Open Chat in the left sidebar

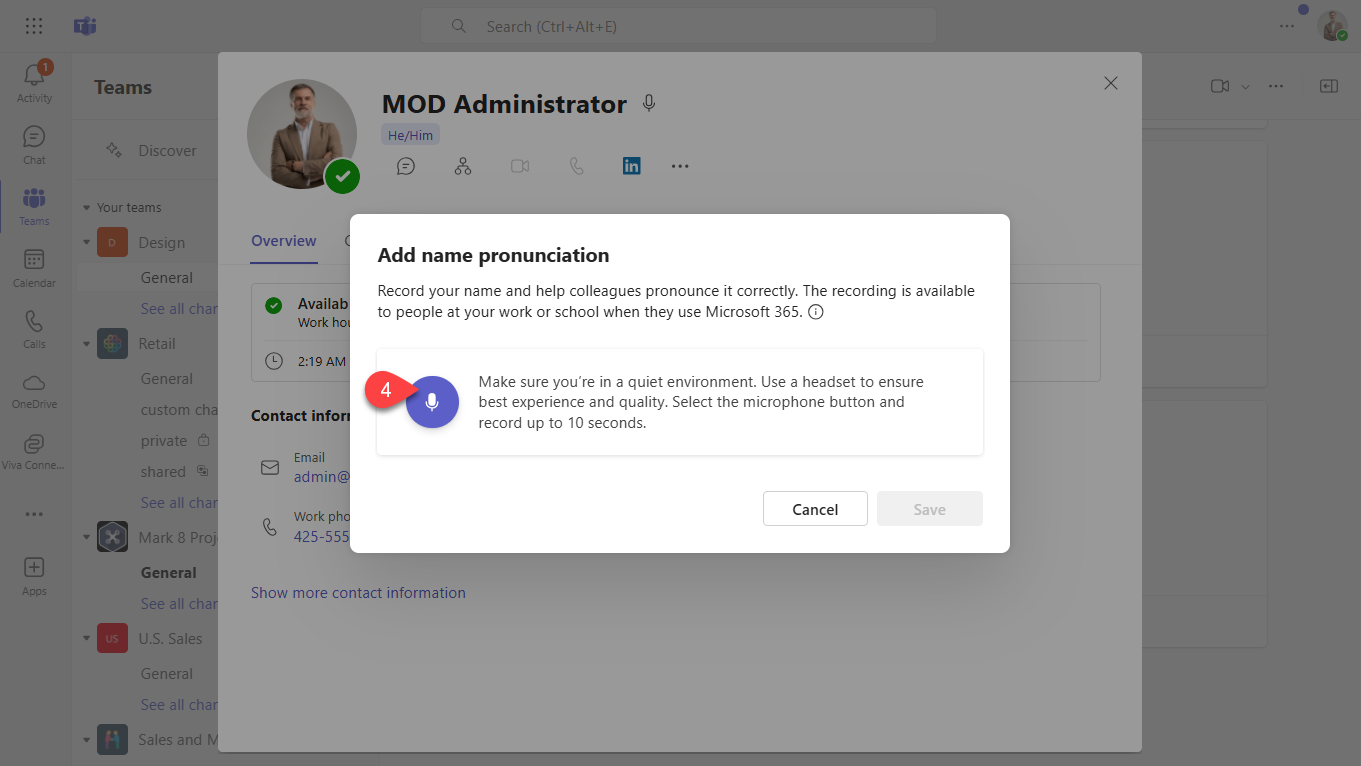(x=34, y=144)
